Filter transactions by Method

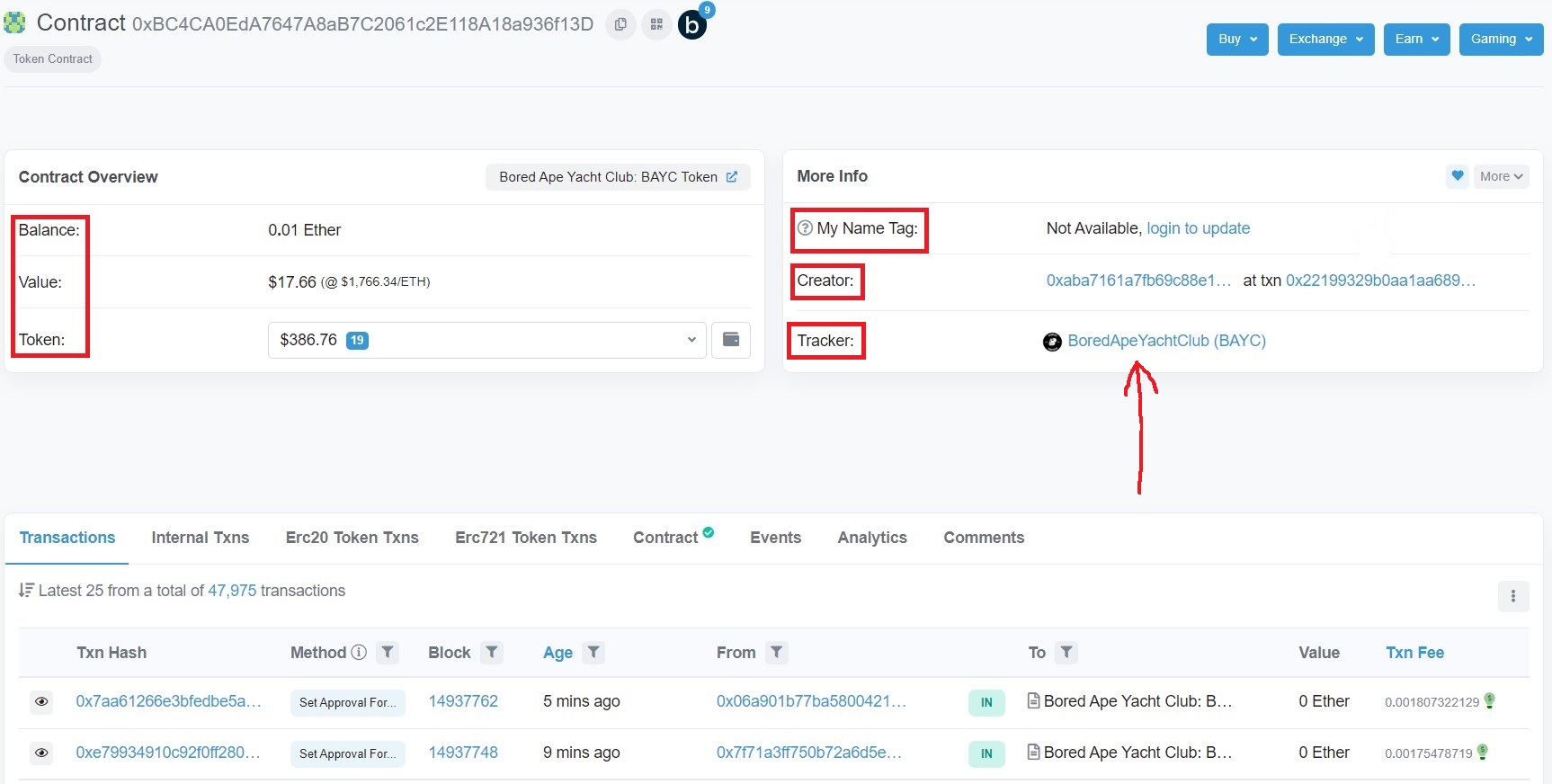[x=388, y=653]
